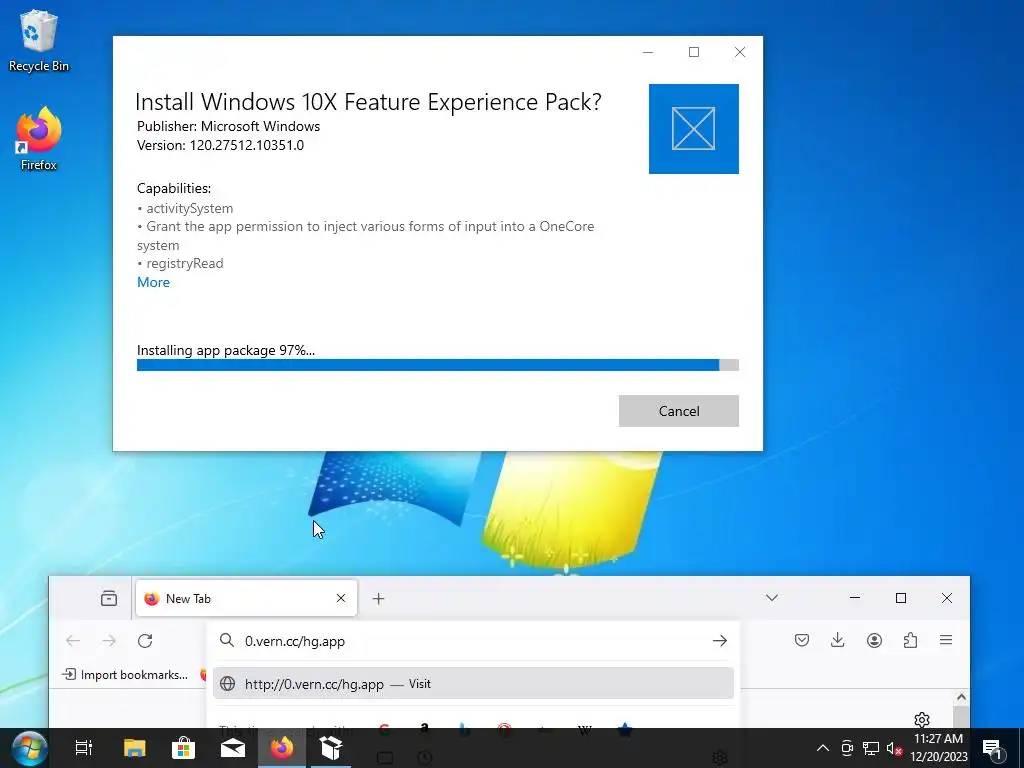1024x768 pixels.
Task: Open Firefox Downloads panel
Action: [838, 640]
